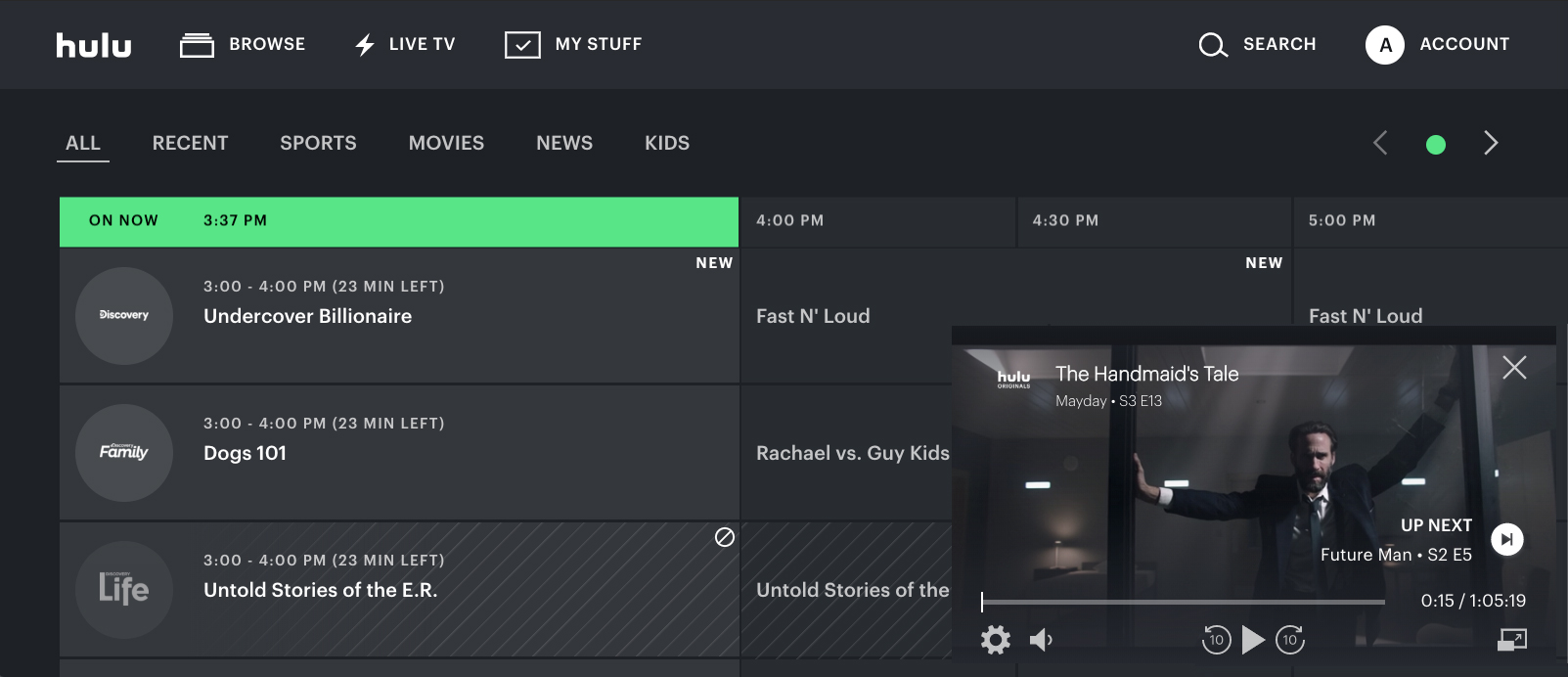Viewport: 1568px width, 677px height.
Task: Mute the mini player volume
Action: click(x=1041, y=640)
